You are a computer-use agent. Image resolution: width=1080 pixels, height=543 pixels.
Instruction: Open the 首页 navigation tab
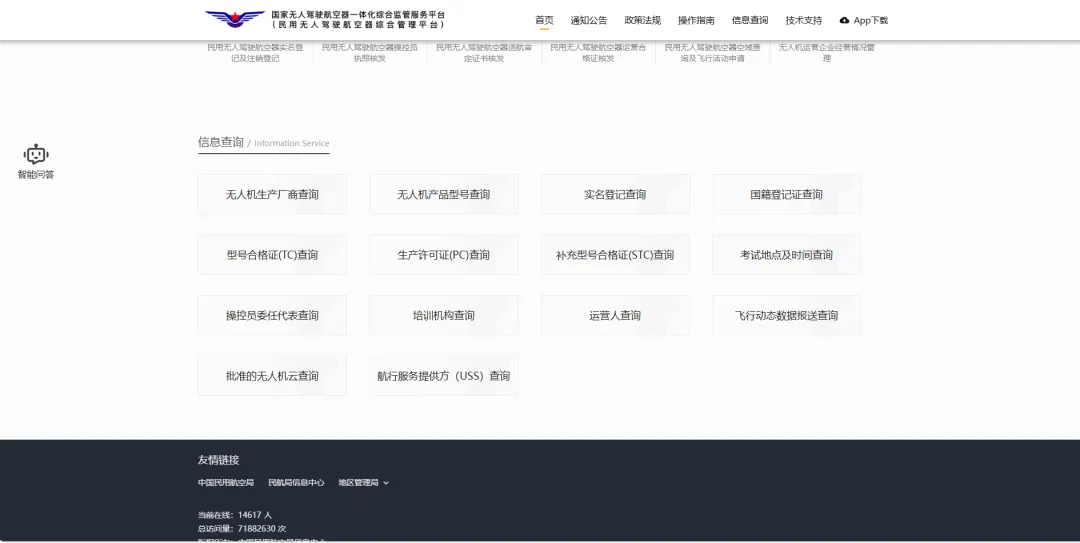(x=544, y=20)
